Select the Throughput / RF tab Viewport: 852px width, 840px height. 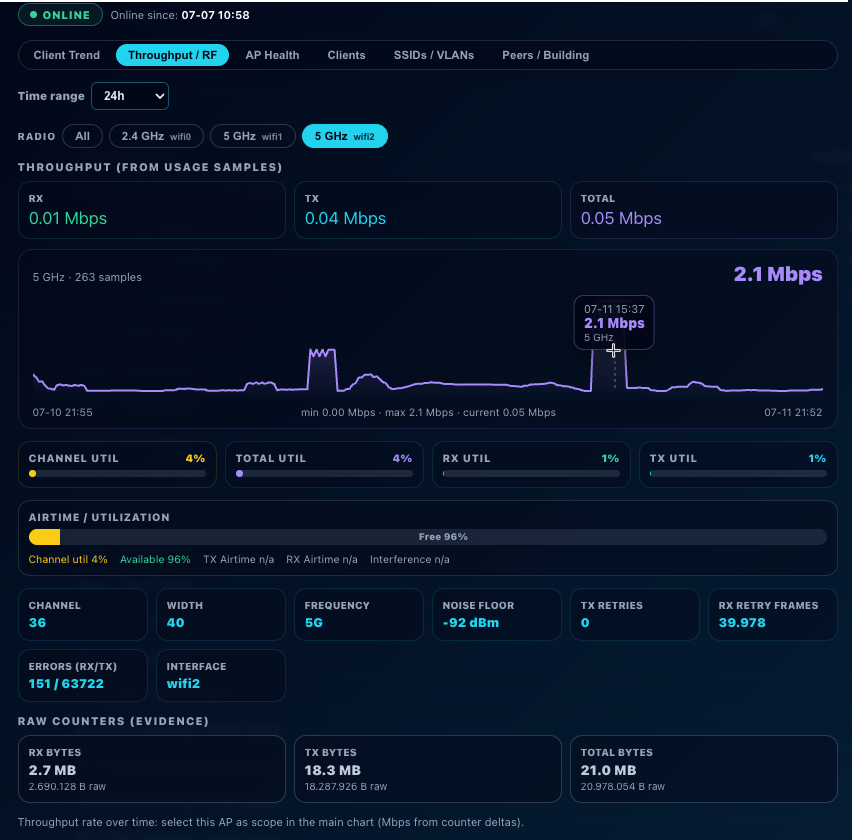(x=172, y=55)
